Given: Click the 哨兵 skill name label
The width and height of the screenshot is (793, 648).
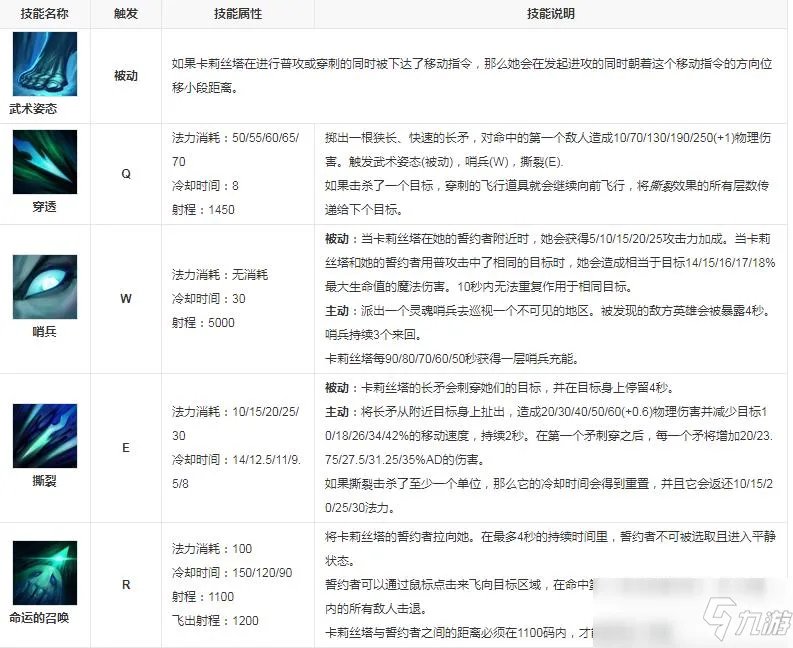Looking at the screenshot, I should point(45,331).
